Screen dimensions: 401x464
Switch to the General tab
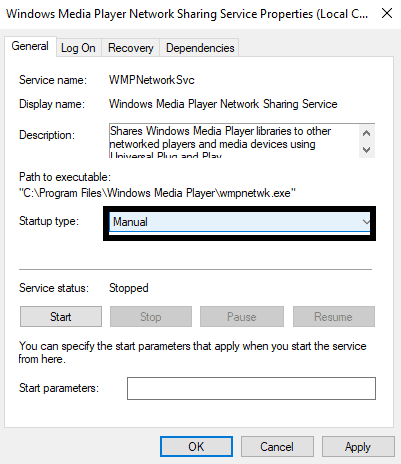pos(30,46)
